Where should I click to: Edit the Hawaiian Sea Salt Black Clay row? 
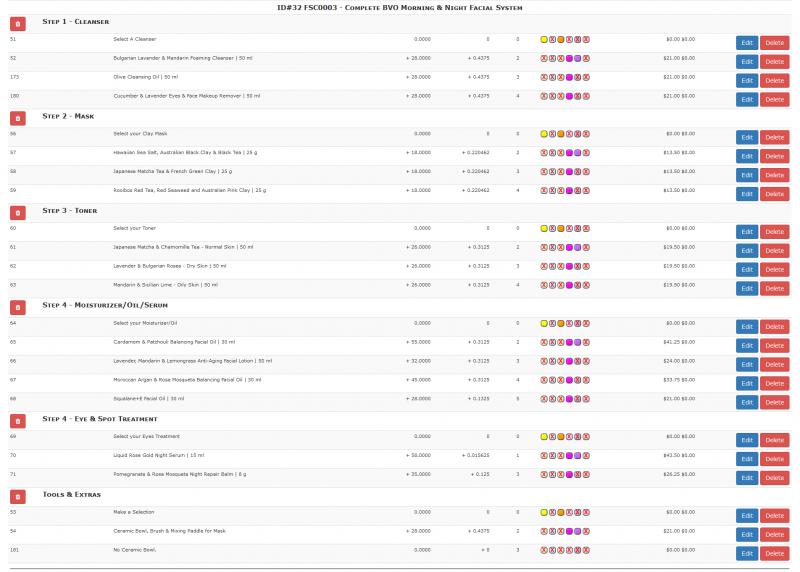coord(747,156)
